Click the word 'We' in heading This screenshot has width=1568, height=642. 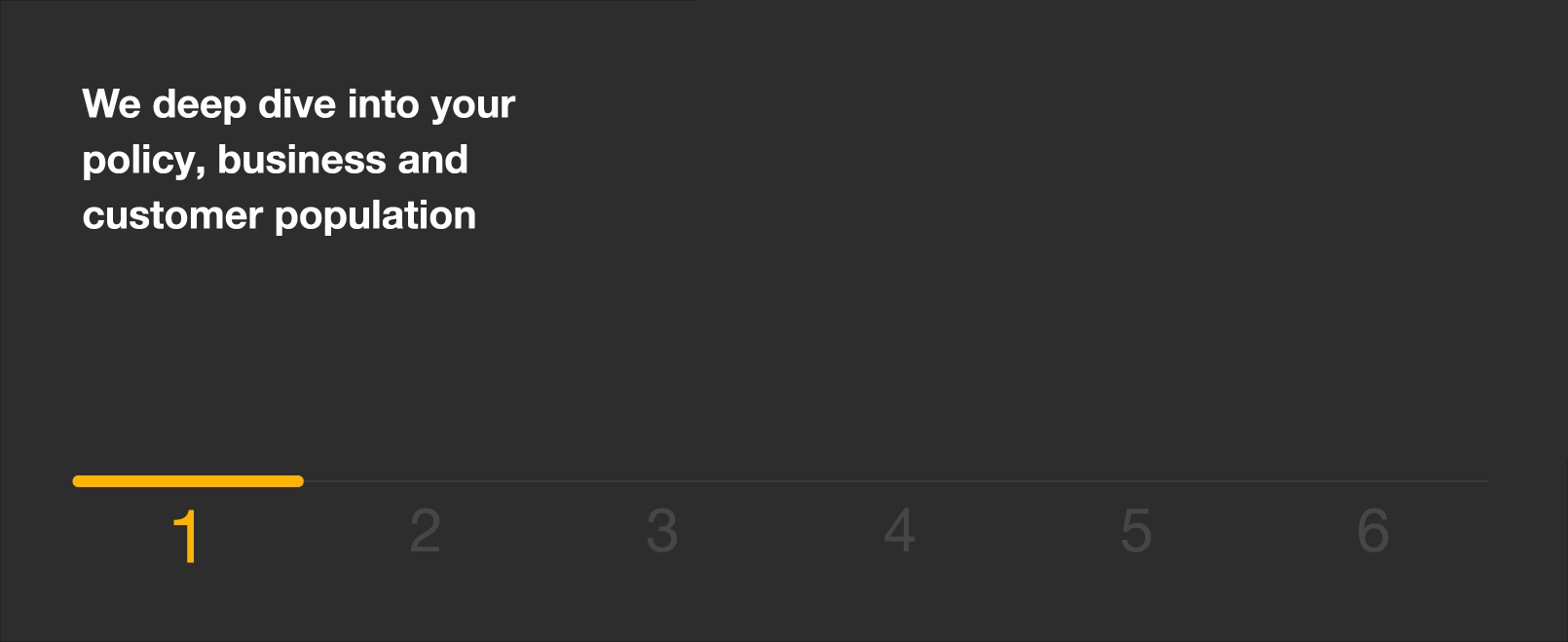coord(112,103)
